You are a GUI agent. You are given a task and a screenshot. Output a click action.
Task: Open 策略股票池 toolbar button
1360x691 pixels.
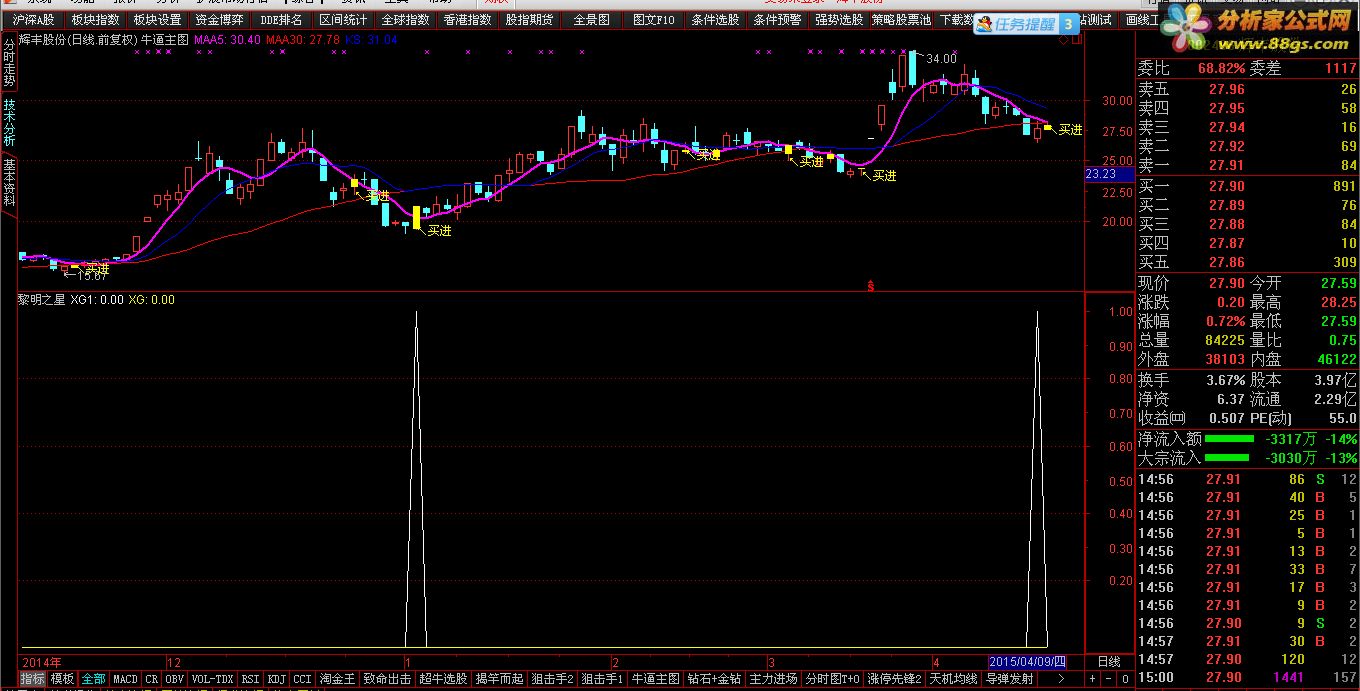tap(901, 19)
